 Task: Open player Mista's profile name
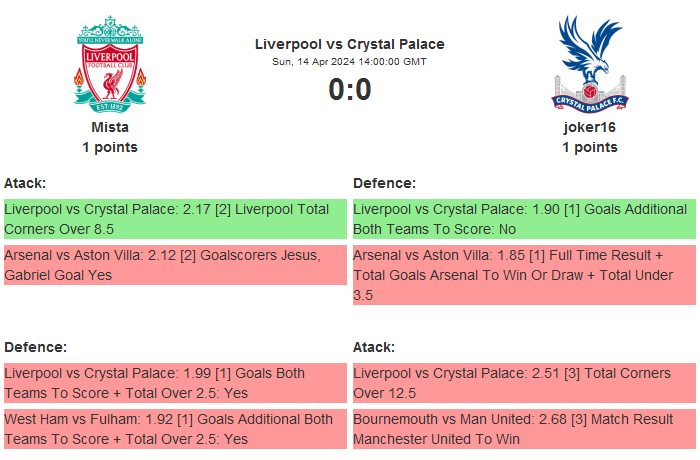110,127
